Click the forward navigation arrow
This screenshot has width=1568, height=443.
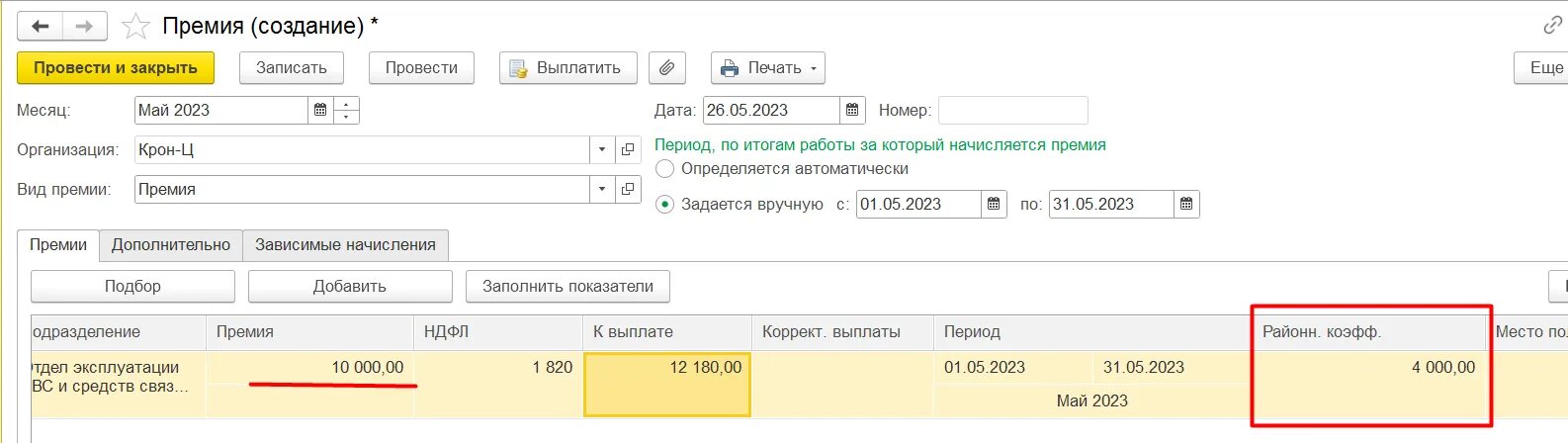click(85, 27)
